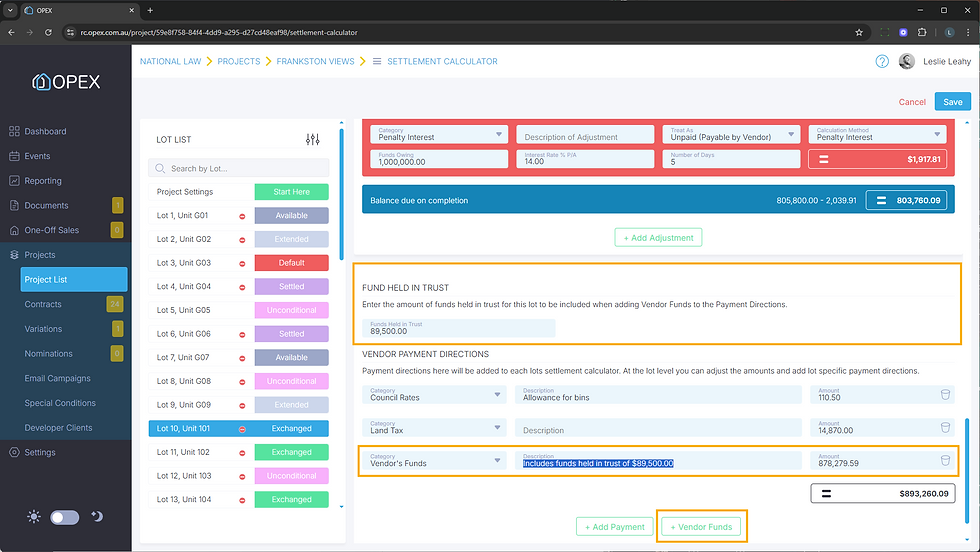Click the Interest Rate % P/A field

tap(585, 159)
